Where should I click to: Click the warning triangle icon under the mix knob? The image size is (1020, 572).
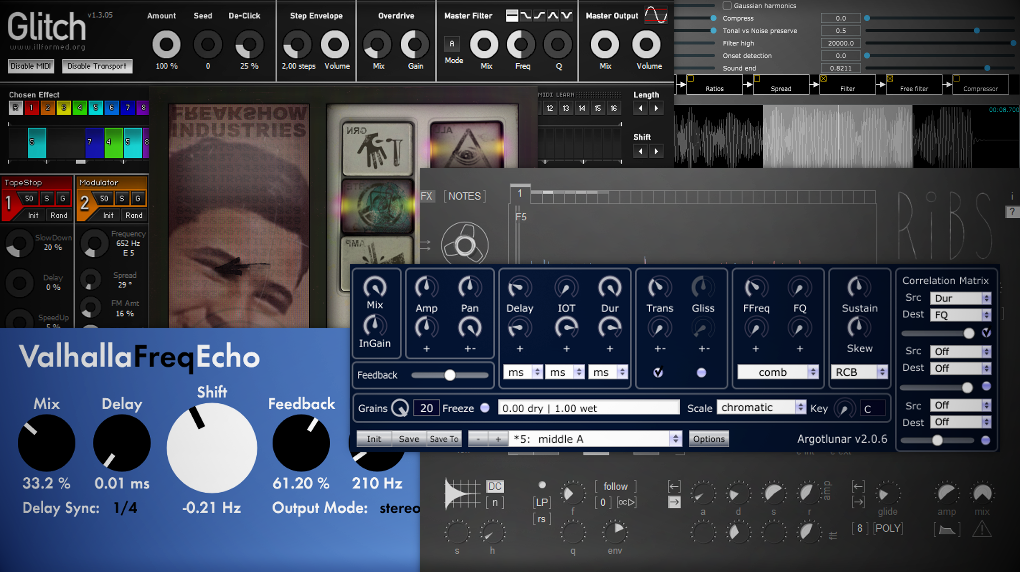[x=982, y=529]
